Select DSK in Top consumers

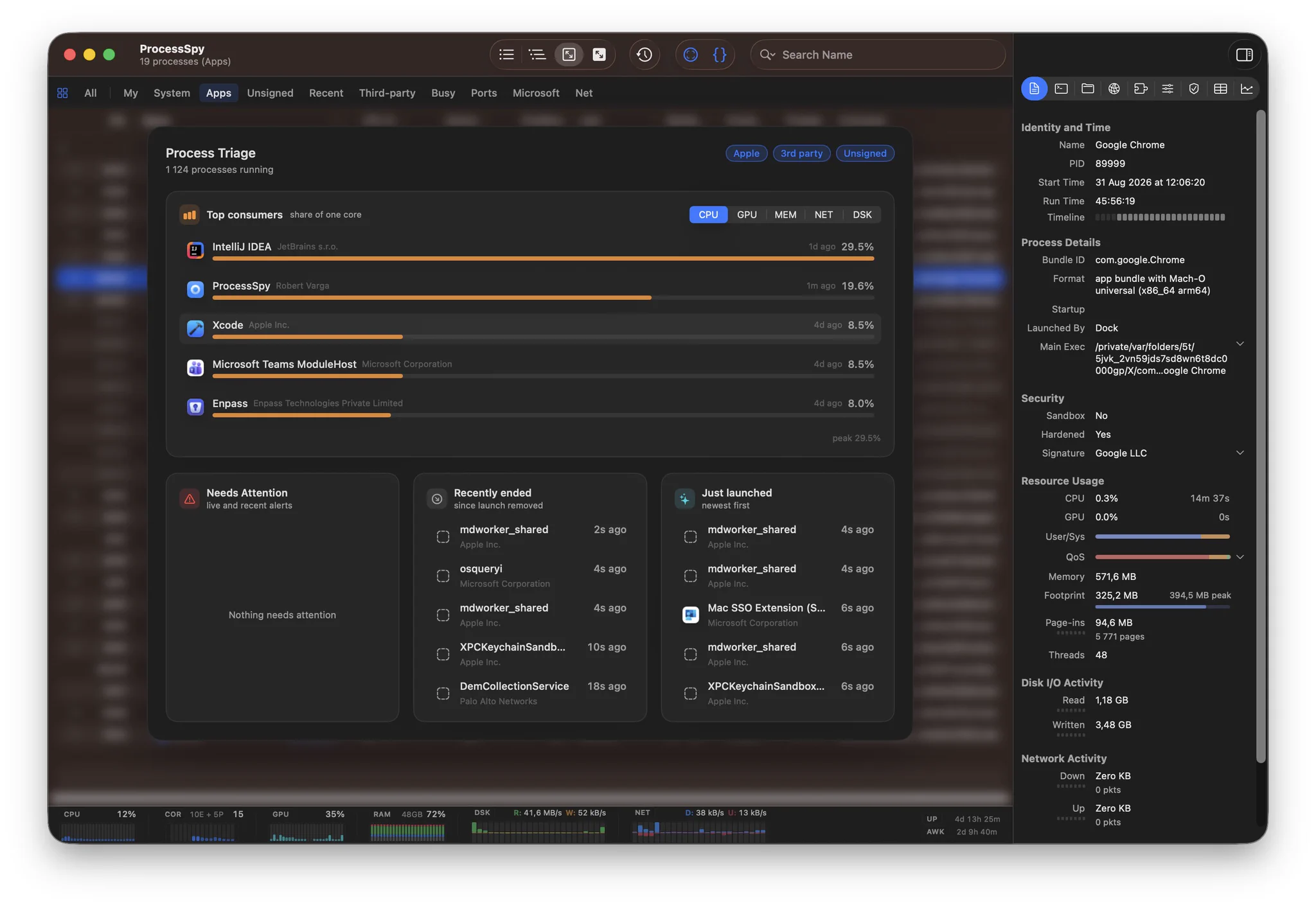point(862,215)
